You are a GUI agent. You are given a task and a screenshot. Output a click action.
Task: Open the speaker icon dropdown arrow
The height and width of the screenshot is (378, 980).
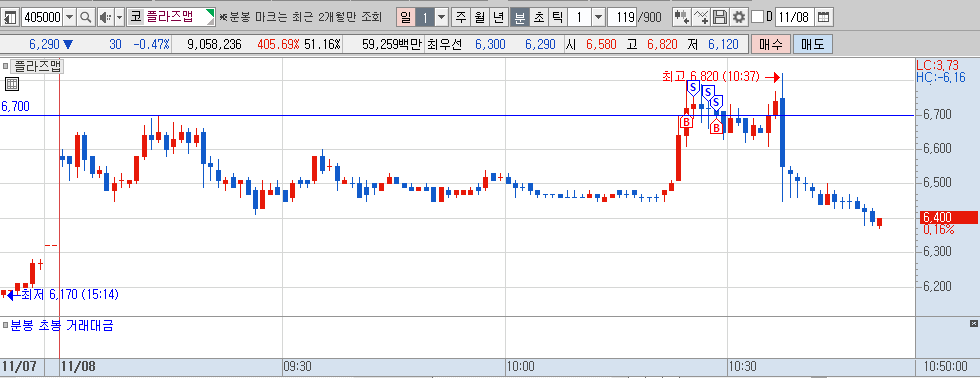(119, 17)
